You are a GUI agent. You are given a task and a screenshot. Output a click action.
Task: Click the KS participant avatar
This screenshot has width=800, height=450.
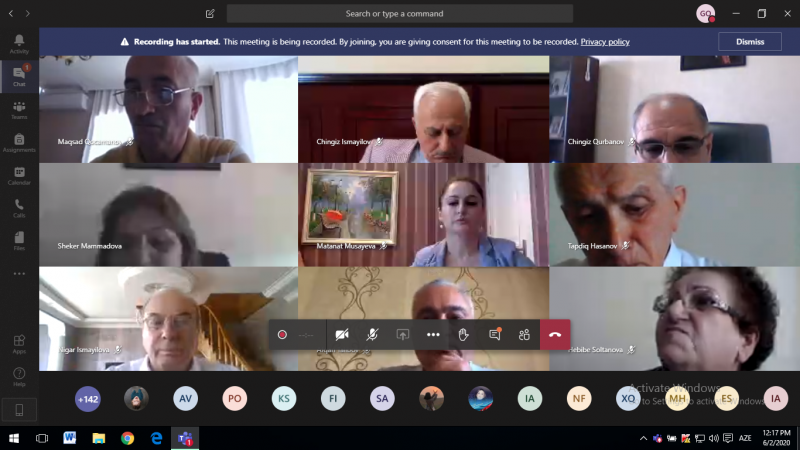(284, 398)
